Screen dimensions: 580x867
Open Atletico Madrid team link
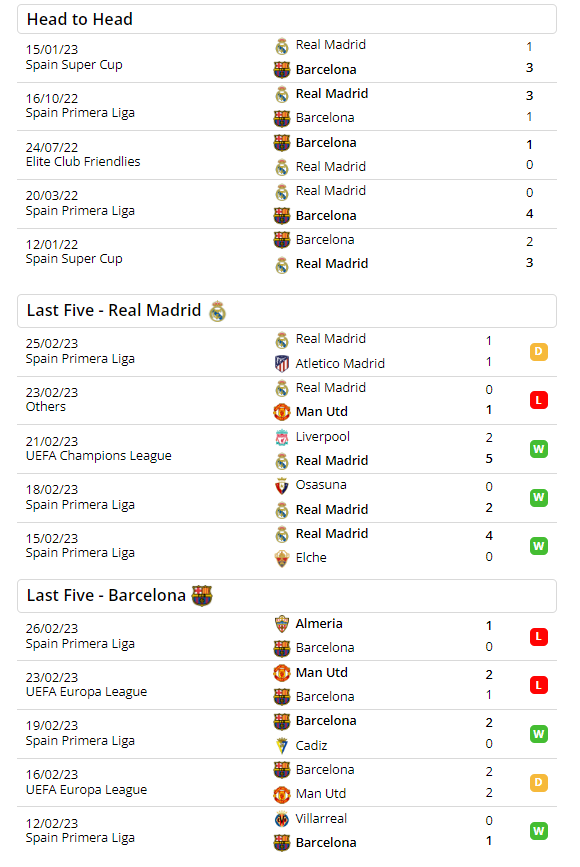pos(340,364)
